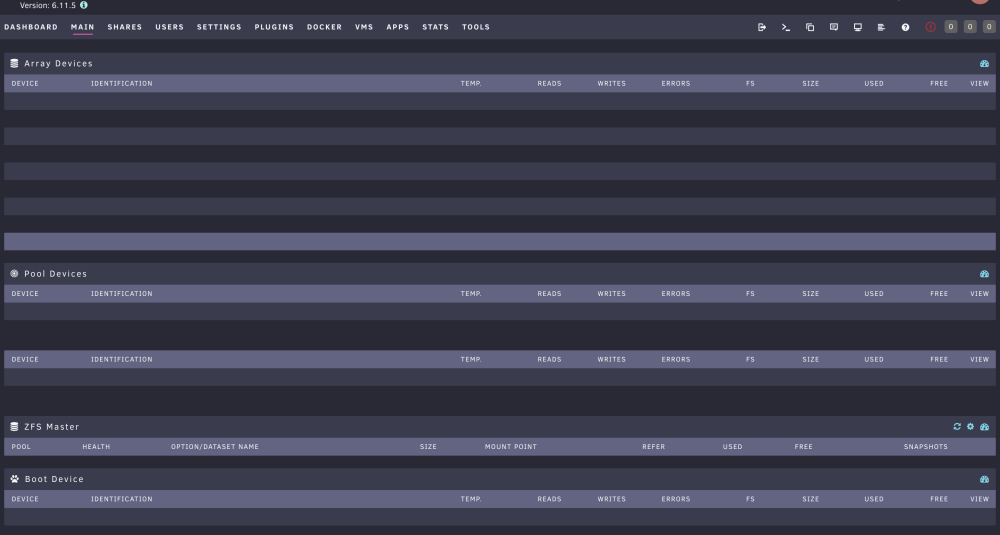Screen dimensions: 1000x535
Task: Click Size header in Boot Device table
Action: tap(811, 499)
